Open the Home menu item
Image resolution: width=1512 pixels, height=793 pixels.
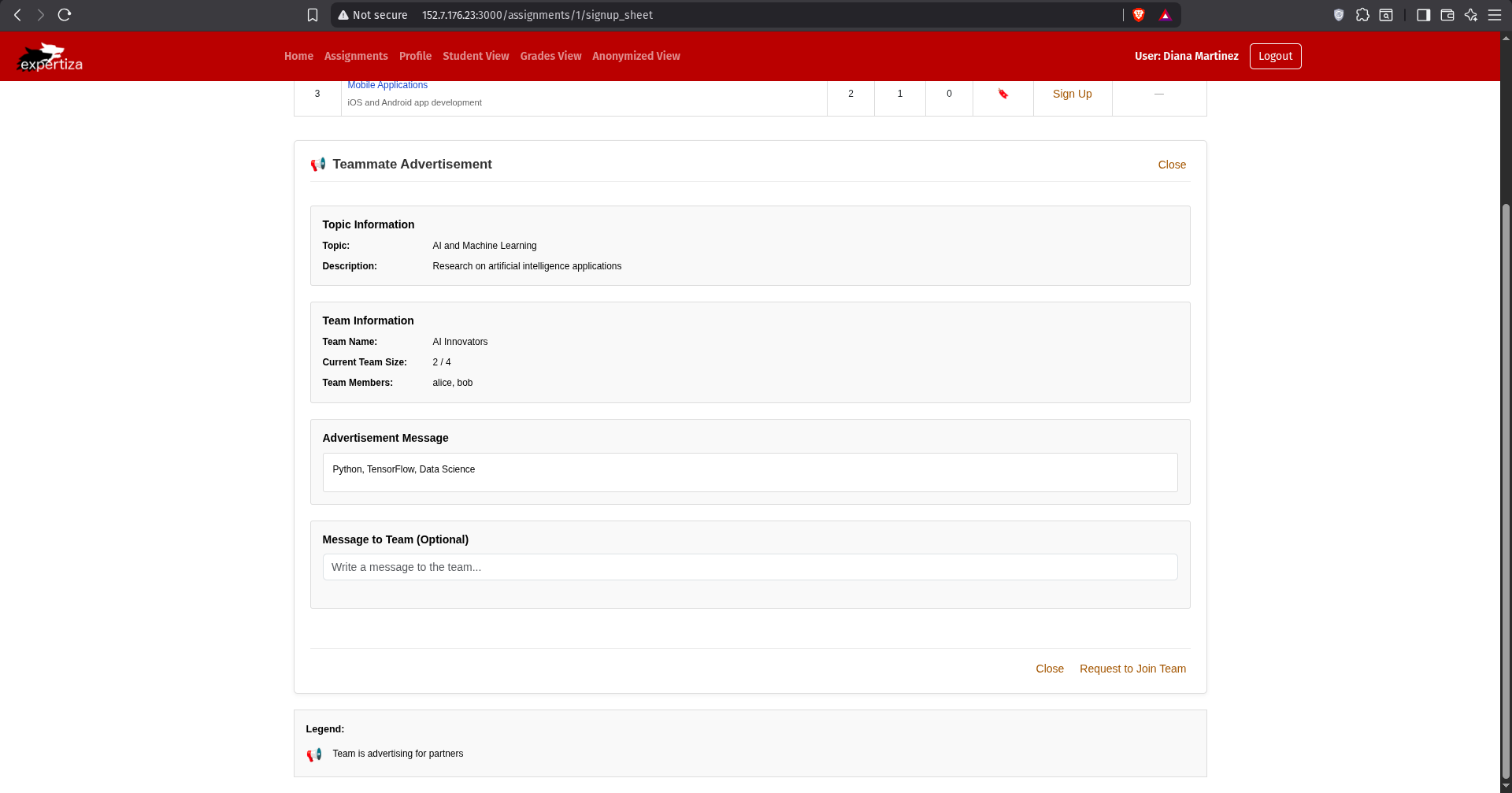coord(298,56)
